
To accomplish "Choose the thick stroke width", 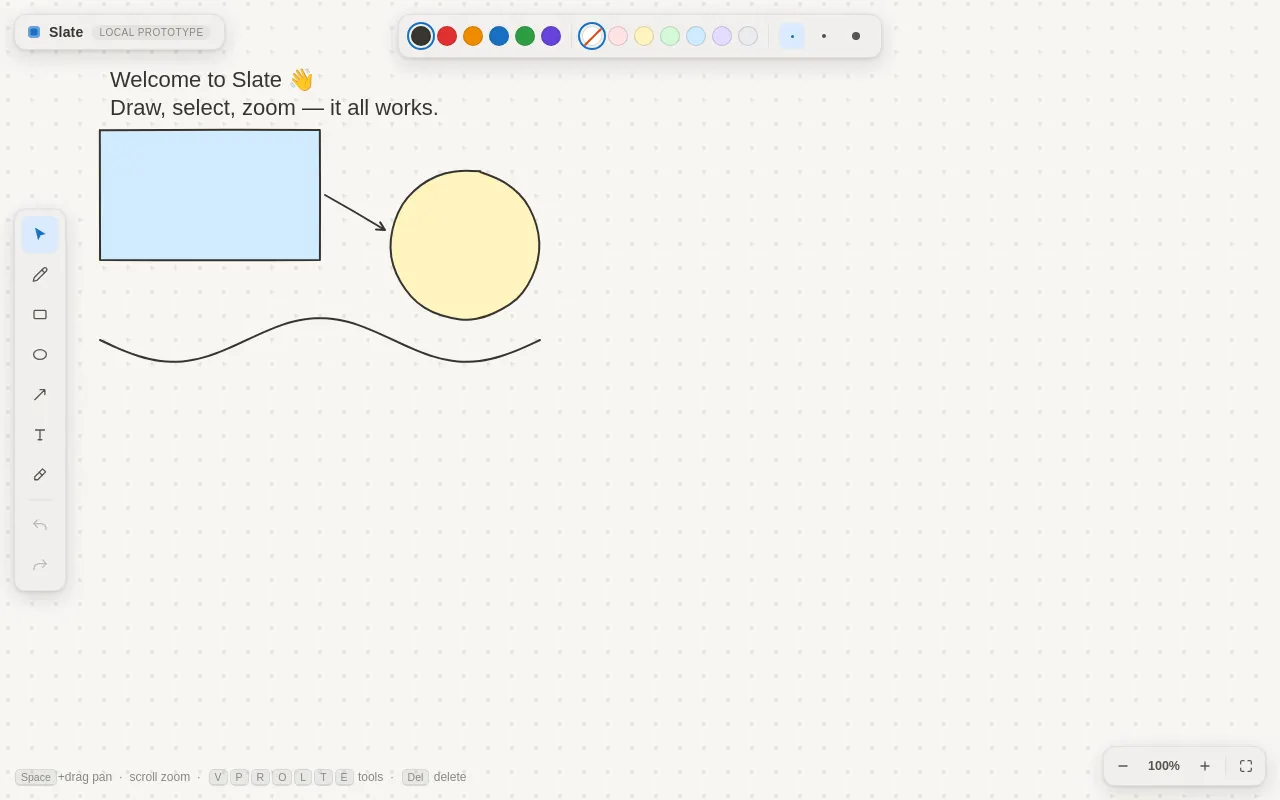I will (856, 36).
